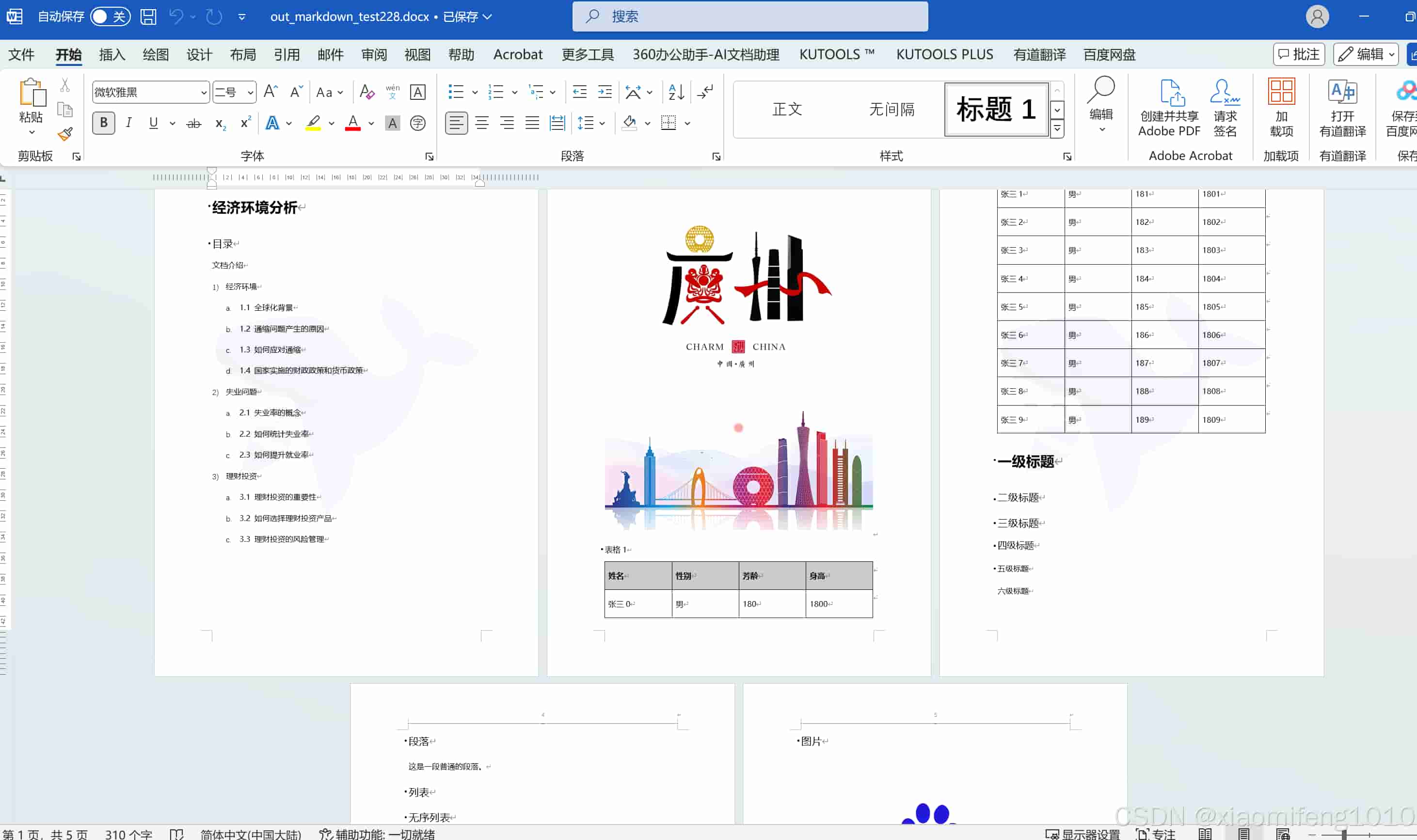The height and width of the screenshot is (840, 1417).
Task: Click 显示器设置 in status bar
Action: pyautogui.click(x=1083, y=834)
